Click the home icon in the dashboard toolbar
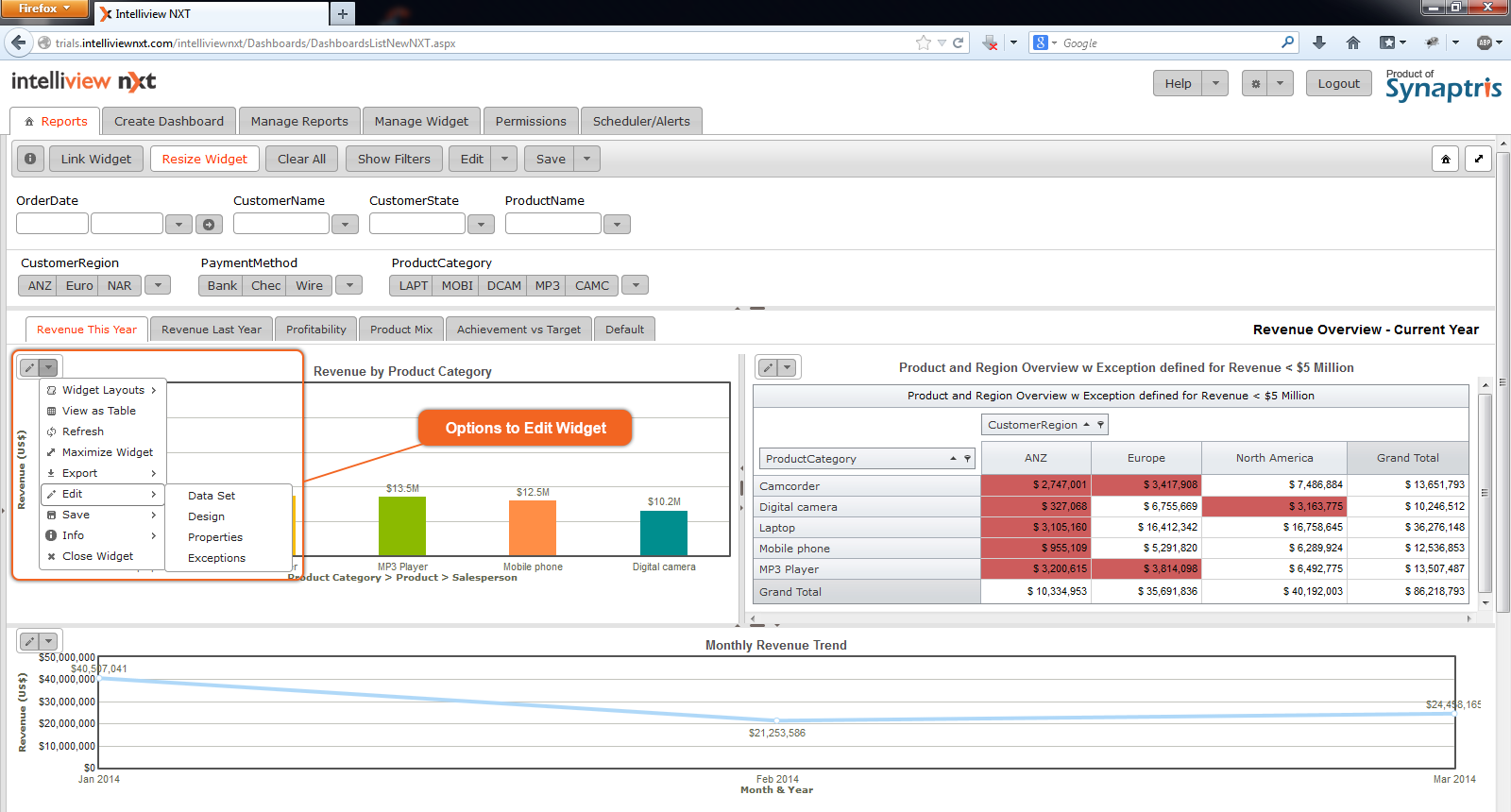 [x=1445, y=160]
